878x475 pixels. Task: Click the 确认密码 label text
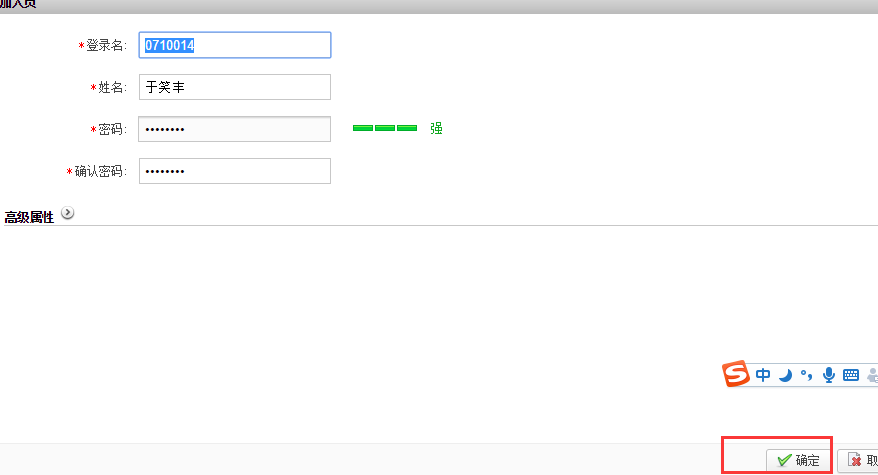coord(100,171)
